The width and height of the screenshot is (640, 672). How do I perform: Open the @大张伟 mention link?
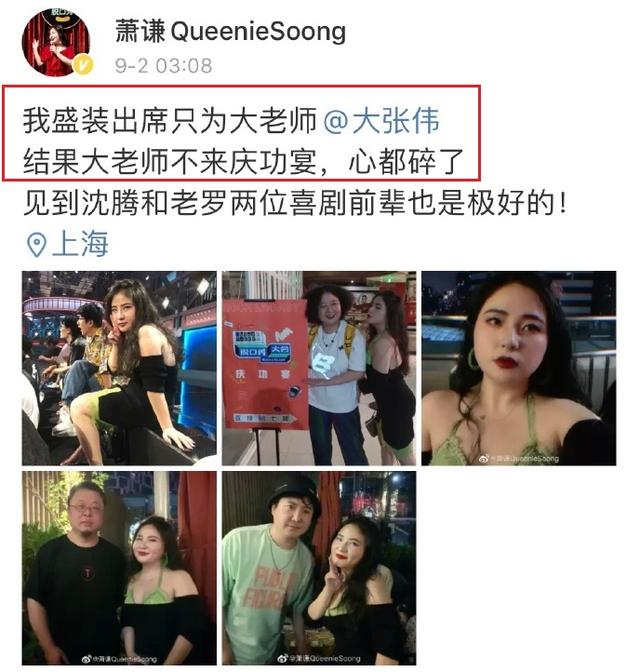381,121
